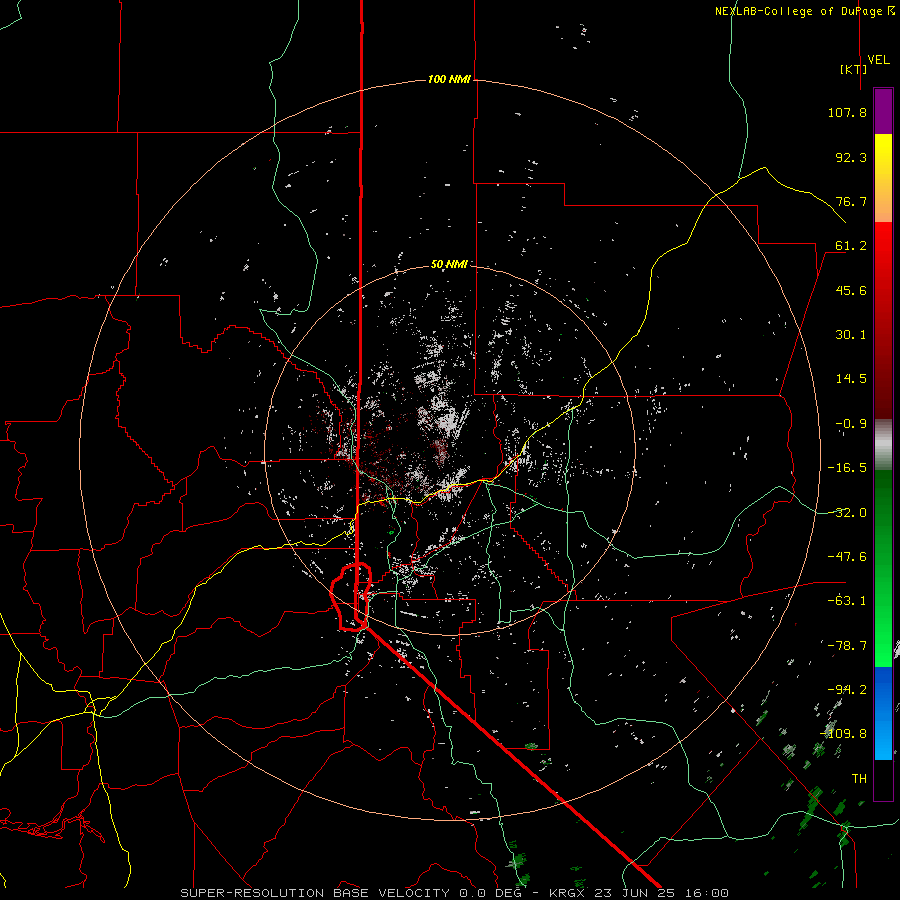Click the yellow segment of the color bar
This screenshot has height=900, width=900.
pos(883,178)
